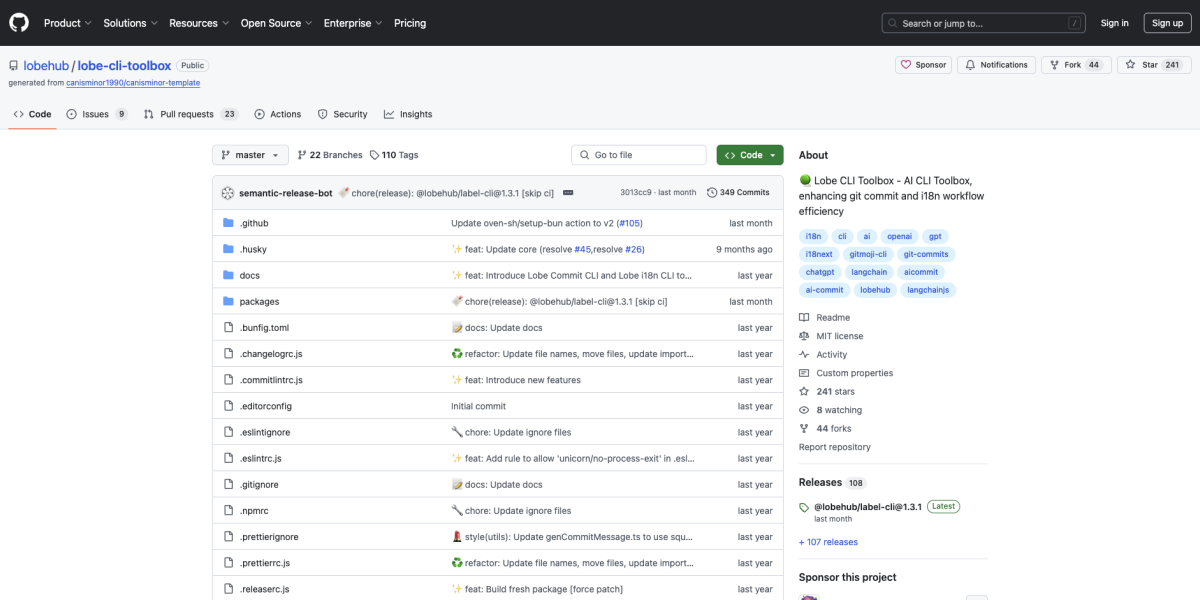The image size is (1200, 600).
Task: Star the lobe-cli-toolbox repository
Action: [1152, 63]
